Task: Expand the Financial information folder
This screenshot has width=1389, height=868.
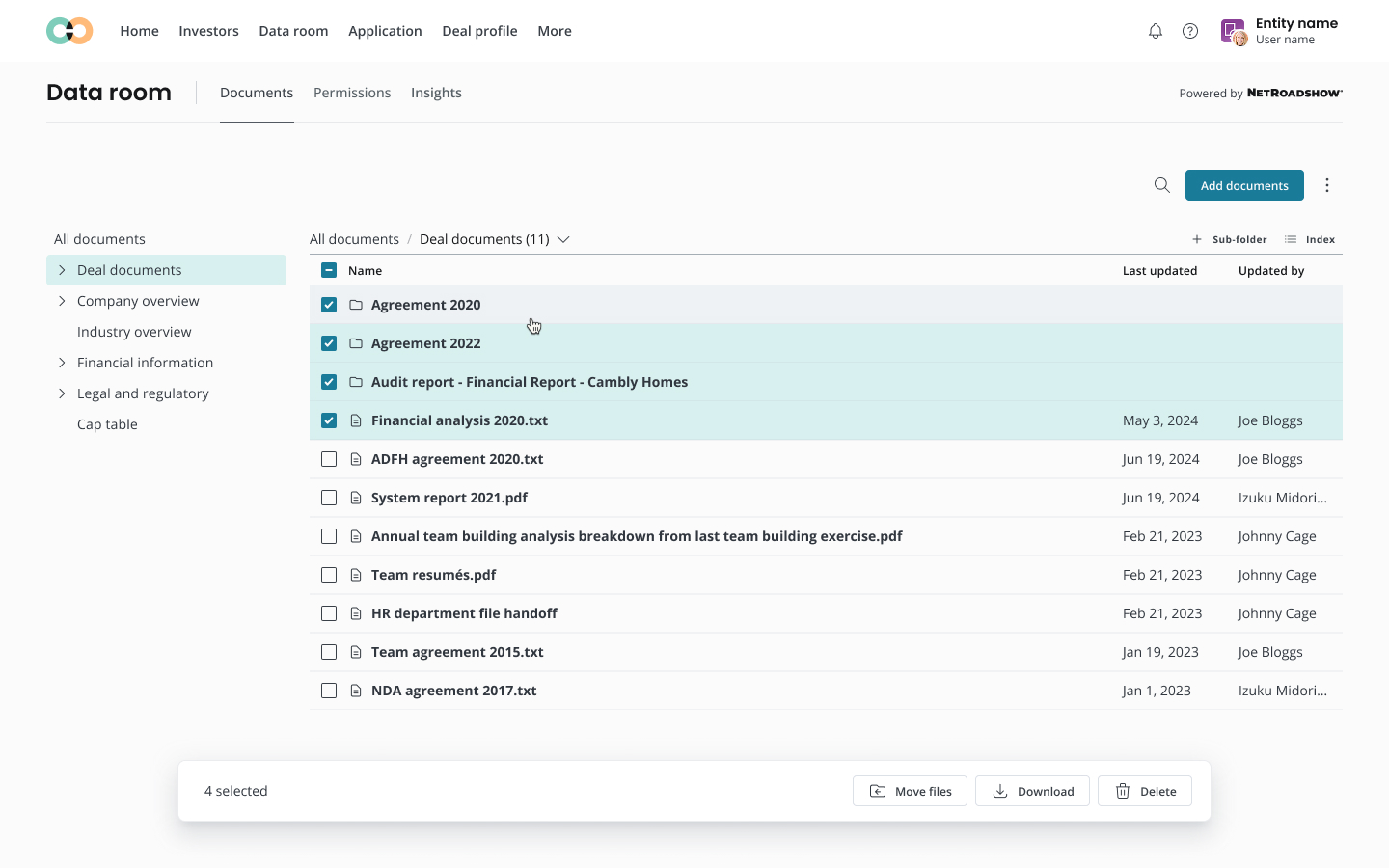Action: (62, 363)
